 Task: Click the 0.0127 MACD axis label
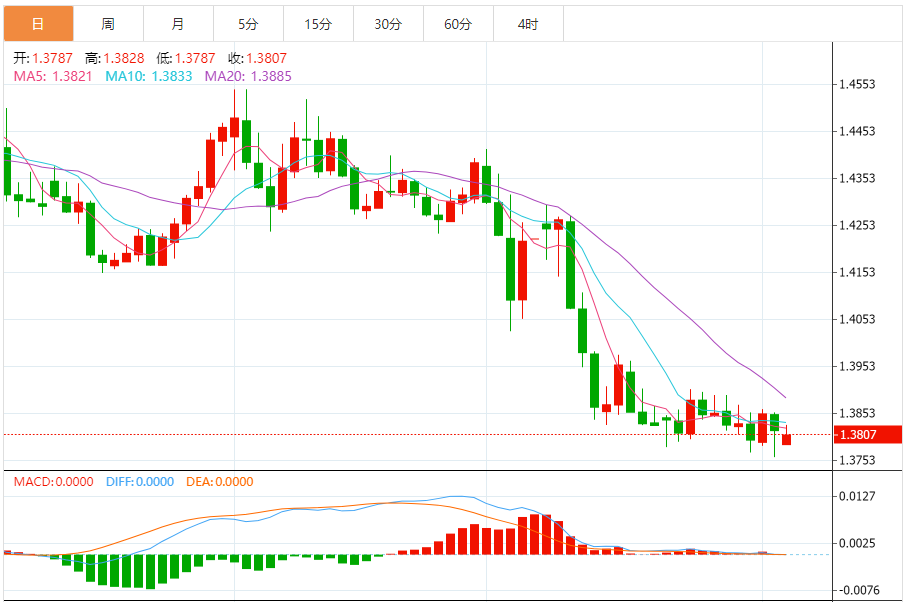coord(858,496)
